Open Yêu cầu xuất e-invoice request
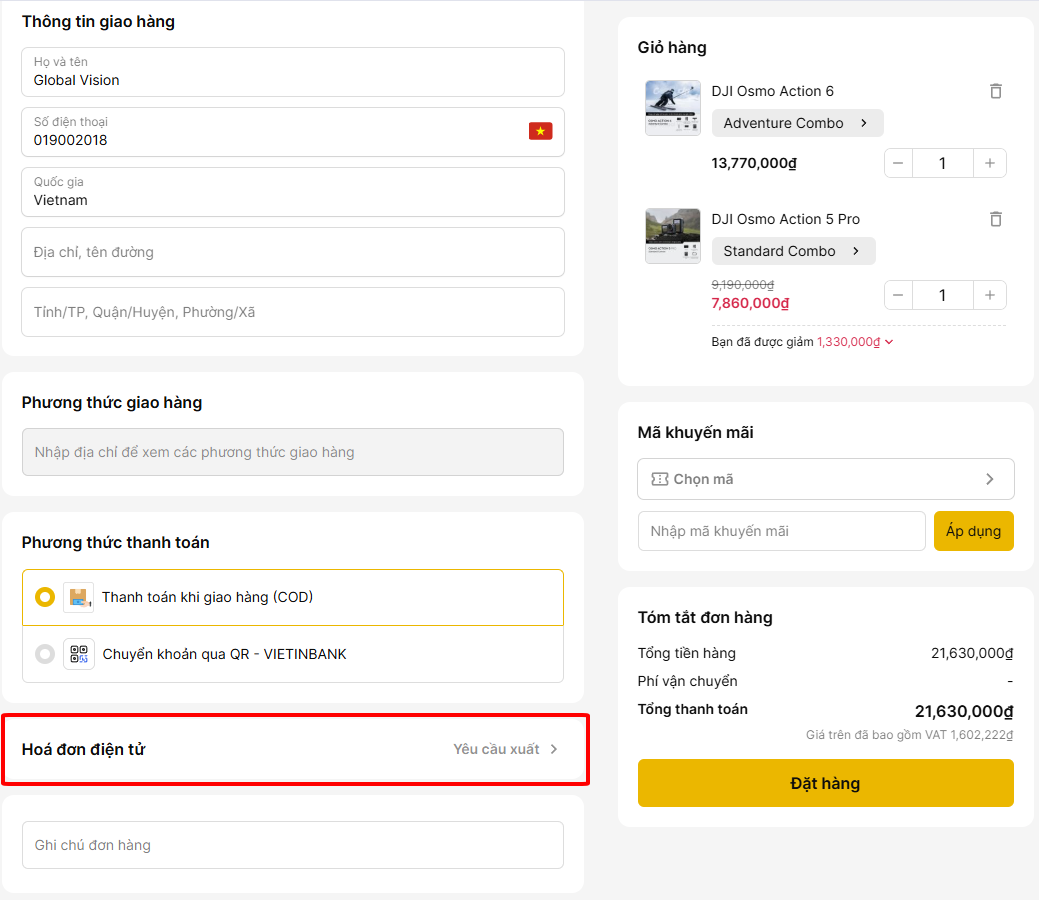 (x=506, y=749)
